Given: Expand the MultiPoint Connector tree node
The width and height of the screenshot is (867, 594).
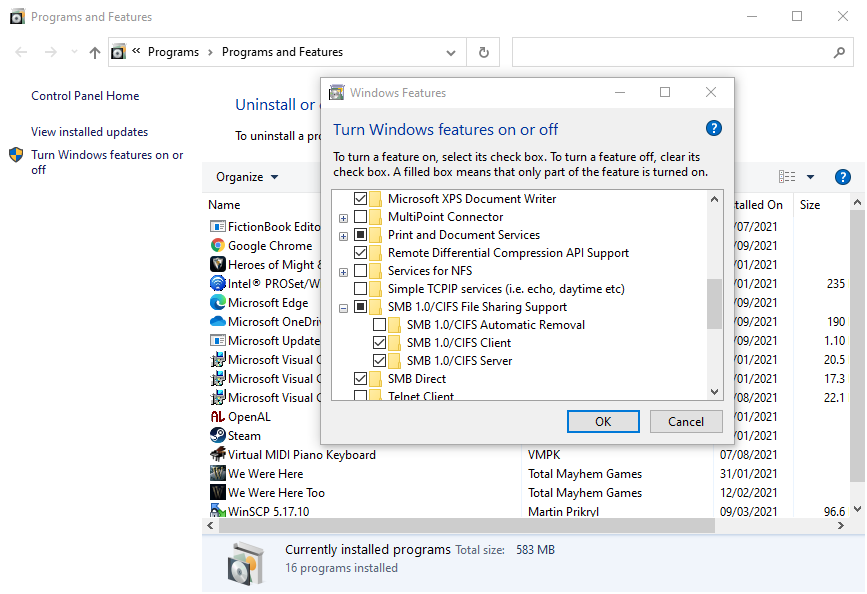Looking at the screenshot, I should point(343,217).
